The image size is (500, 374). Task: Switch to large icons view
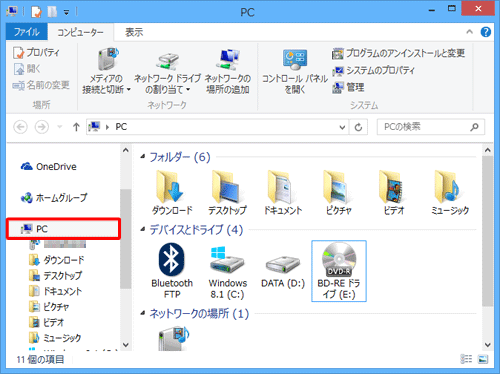point(483,359)
